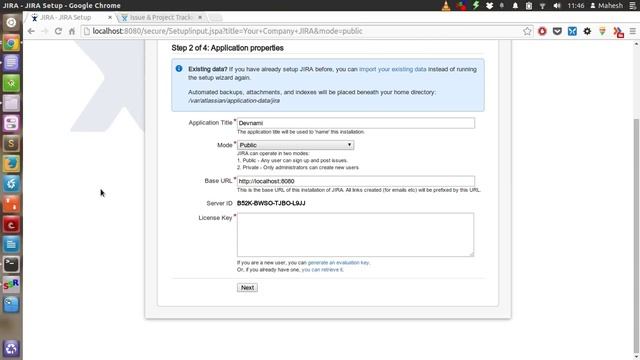The height and width of the screenshot is (360, 640).
Task: Open the notification bell tray icon
Action: tap(515, 6)
